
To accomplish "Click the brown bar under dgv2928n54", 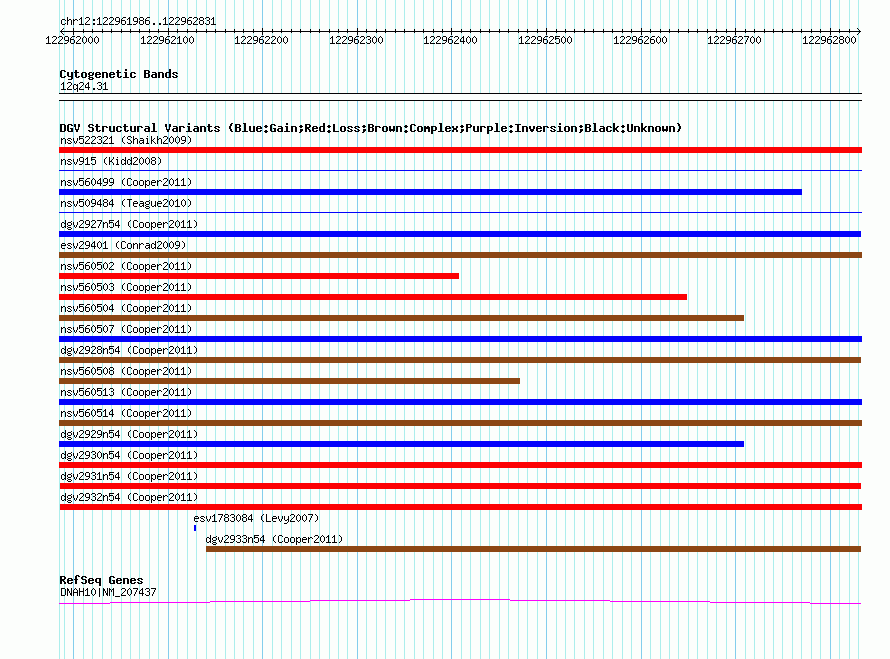I will (460, 360).
